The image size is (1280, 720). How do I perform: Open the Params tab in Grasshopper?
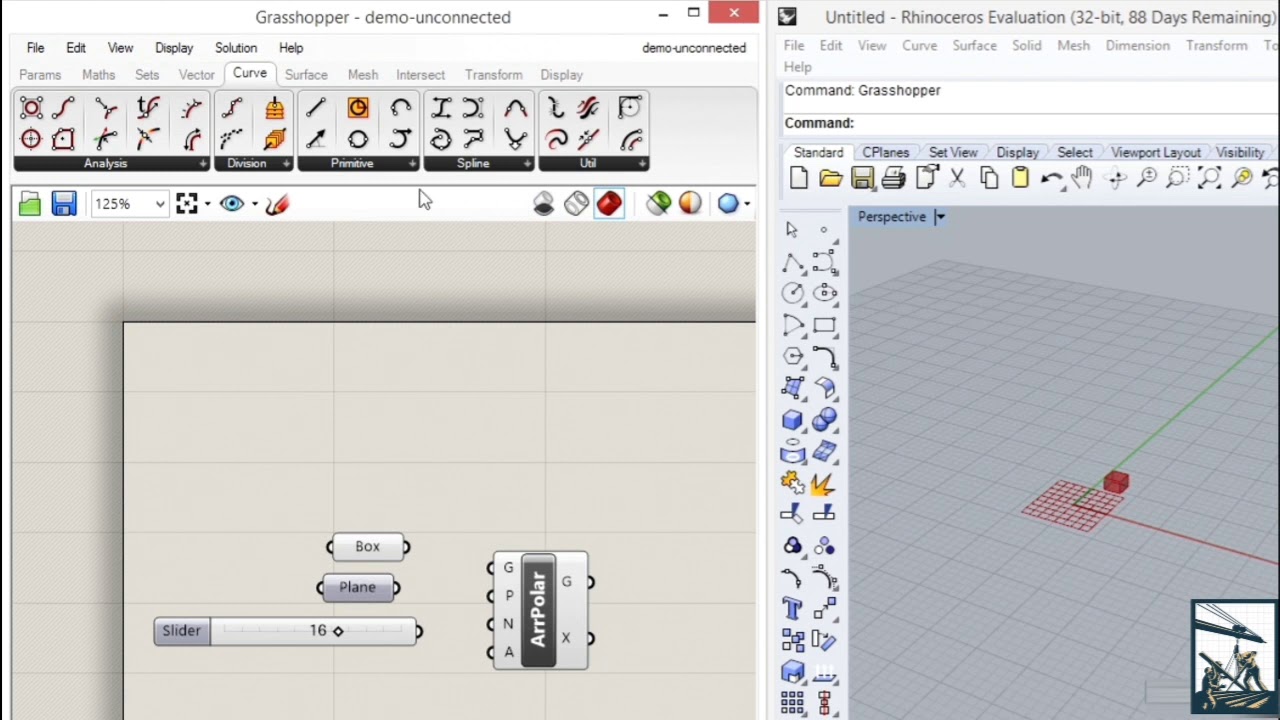pos(40,75)
